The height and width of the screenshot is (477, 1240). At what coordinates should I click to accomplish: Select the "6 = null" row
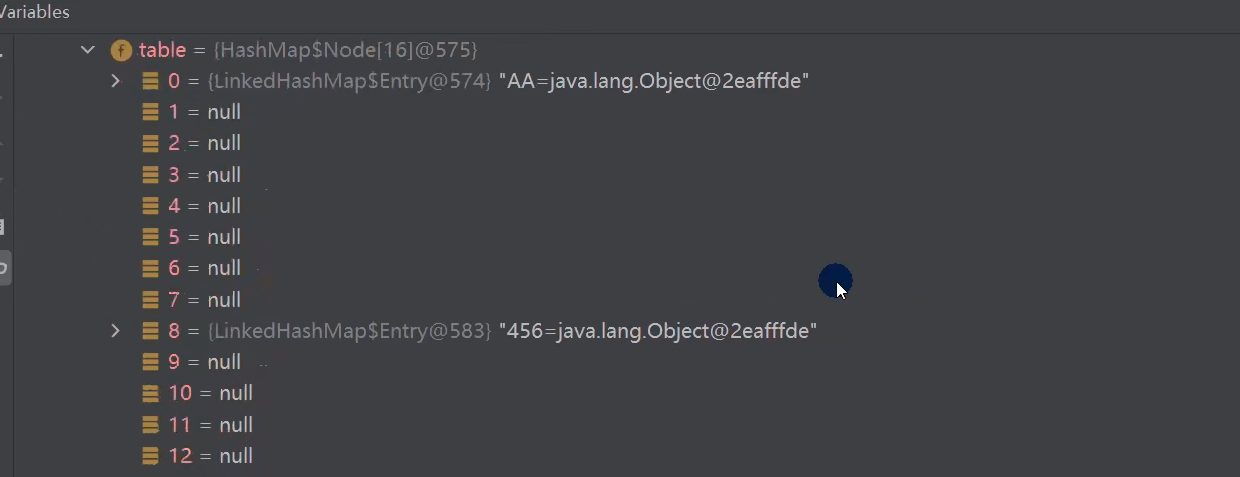point(205,268)
